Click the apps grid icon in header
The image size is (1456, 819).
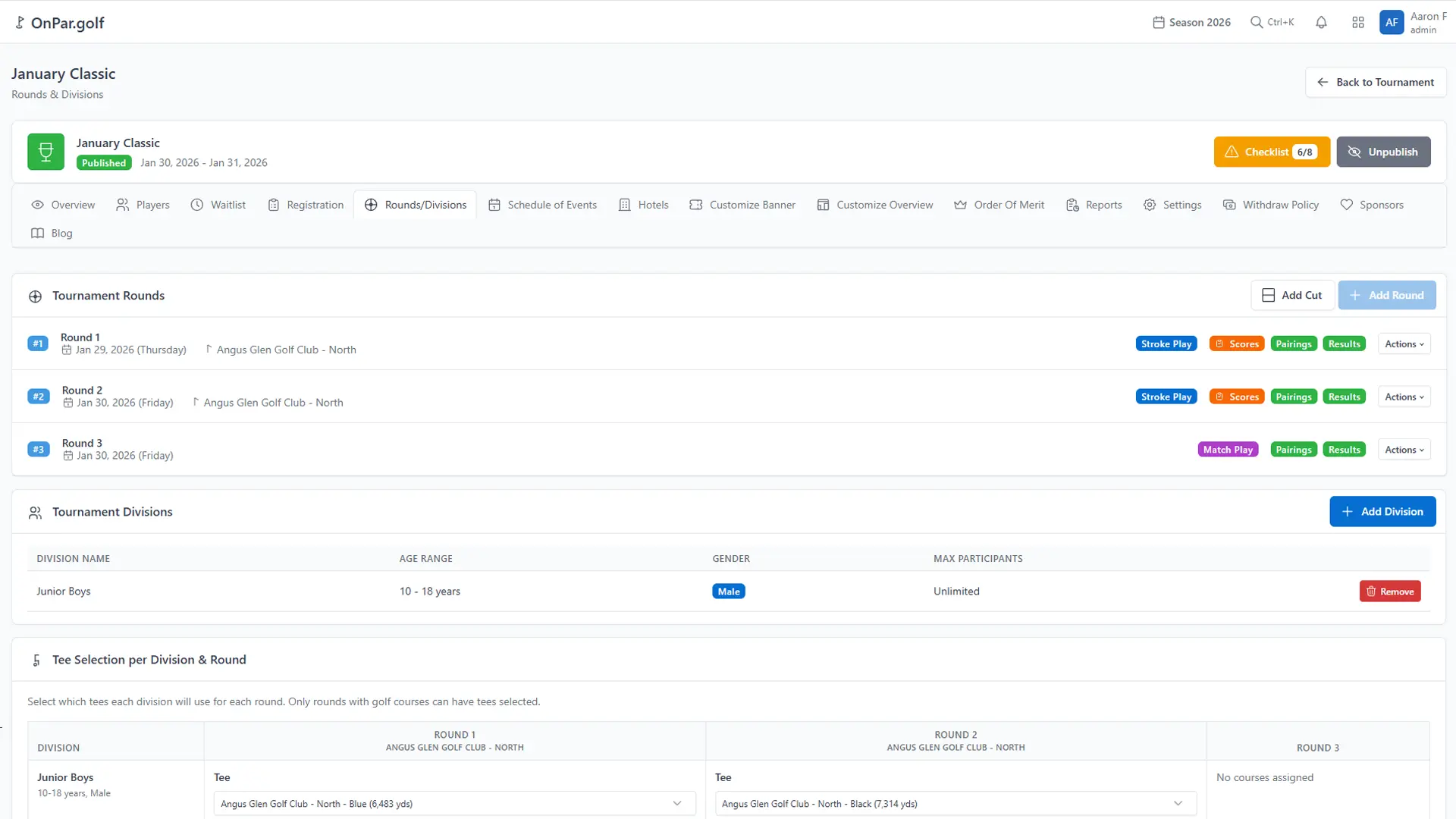tap(1359, 22)
